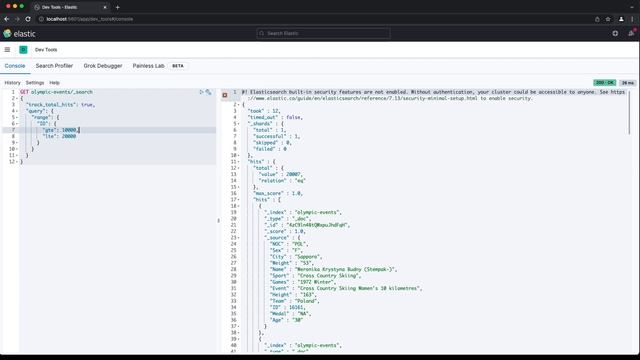Collapse the "total" block at line 12

click(239, 168)
